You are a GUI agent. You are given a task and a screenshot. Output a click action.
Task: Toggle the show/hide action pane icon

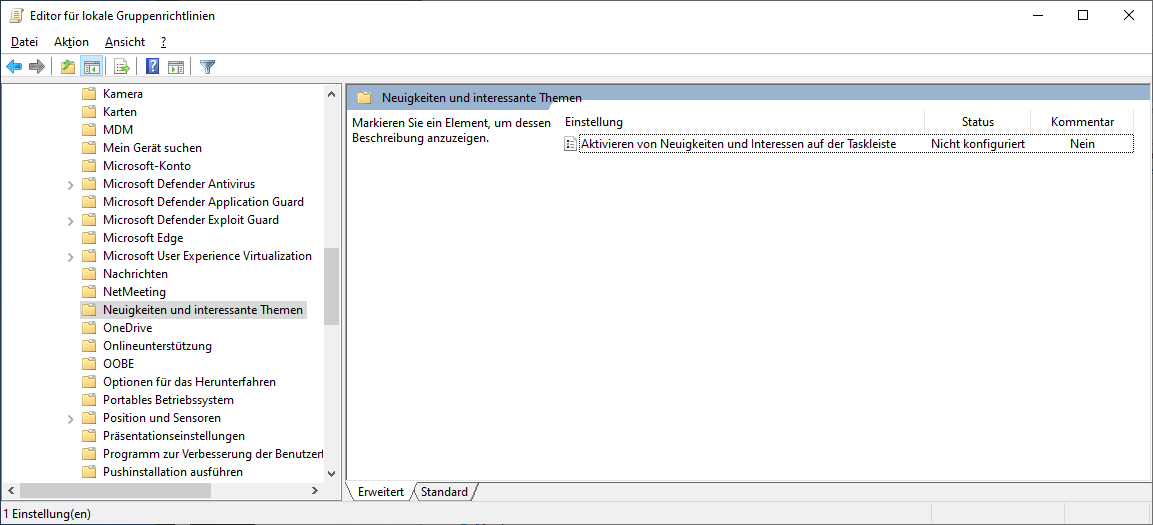[176, 67]
